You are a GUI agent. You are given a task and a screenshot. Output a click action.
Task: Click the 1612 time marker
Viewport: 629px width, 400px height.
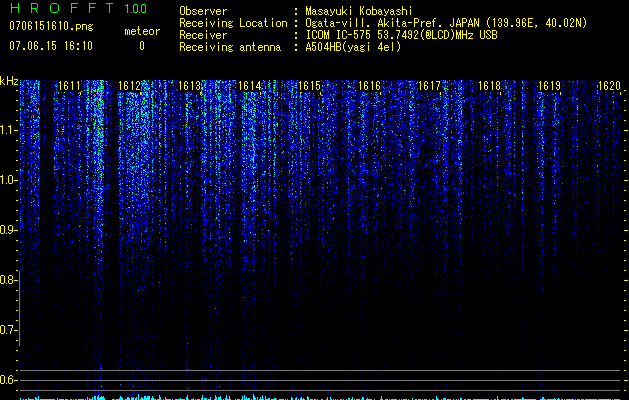130,86
